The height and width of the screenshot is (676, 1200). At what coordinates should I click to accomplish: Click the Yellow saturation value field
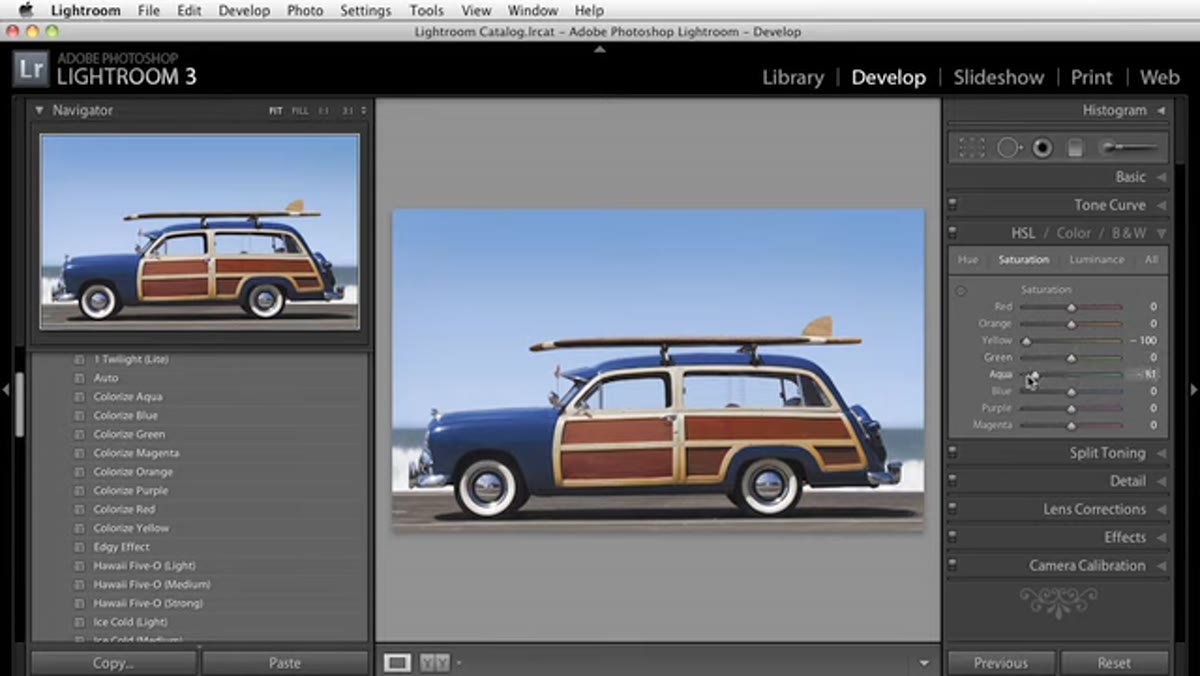1145,341
